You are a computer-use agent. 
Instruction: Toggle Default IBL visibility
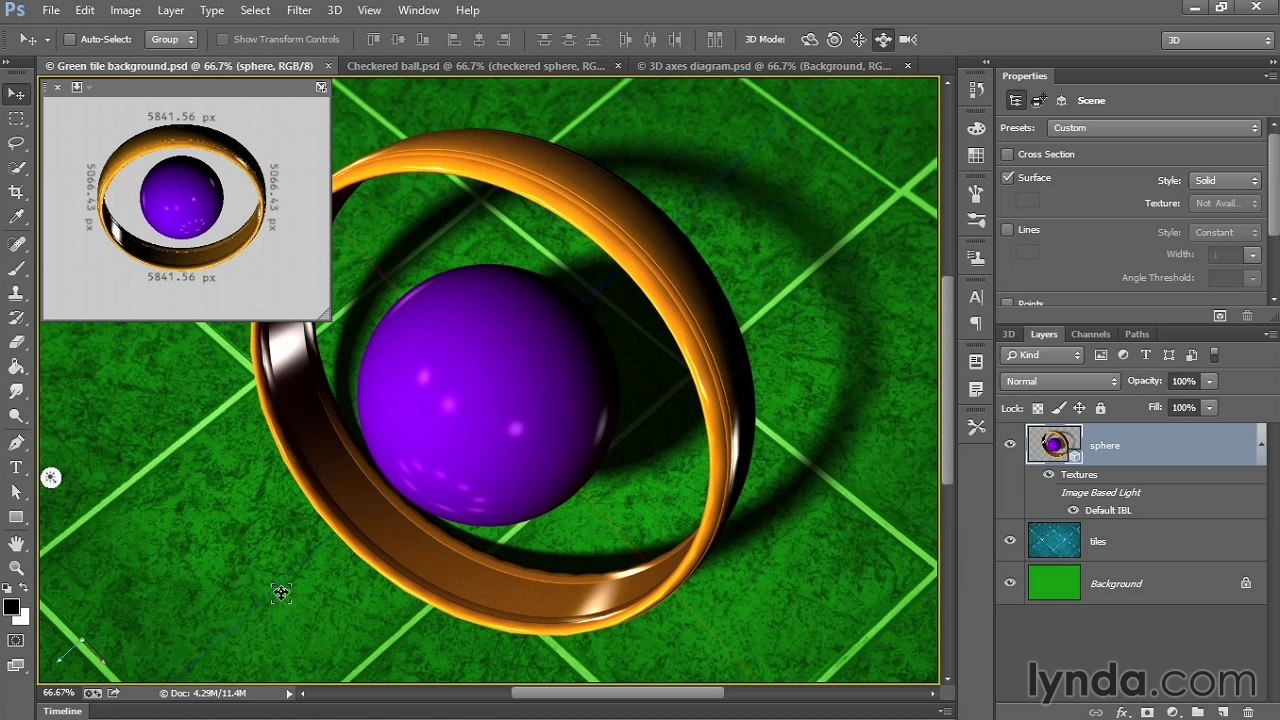pos(1073,510)
